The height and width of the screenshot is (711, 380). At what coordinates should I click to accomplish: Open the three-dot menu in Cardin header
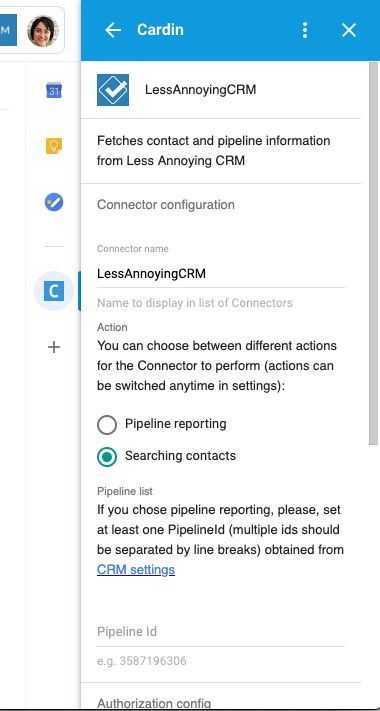pyautogui.click(x=305, y=30)
